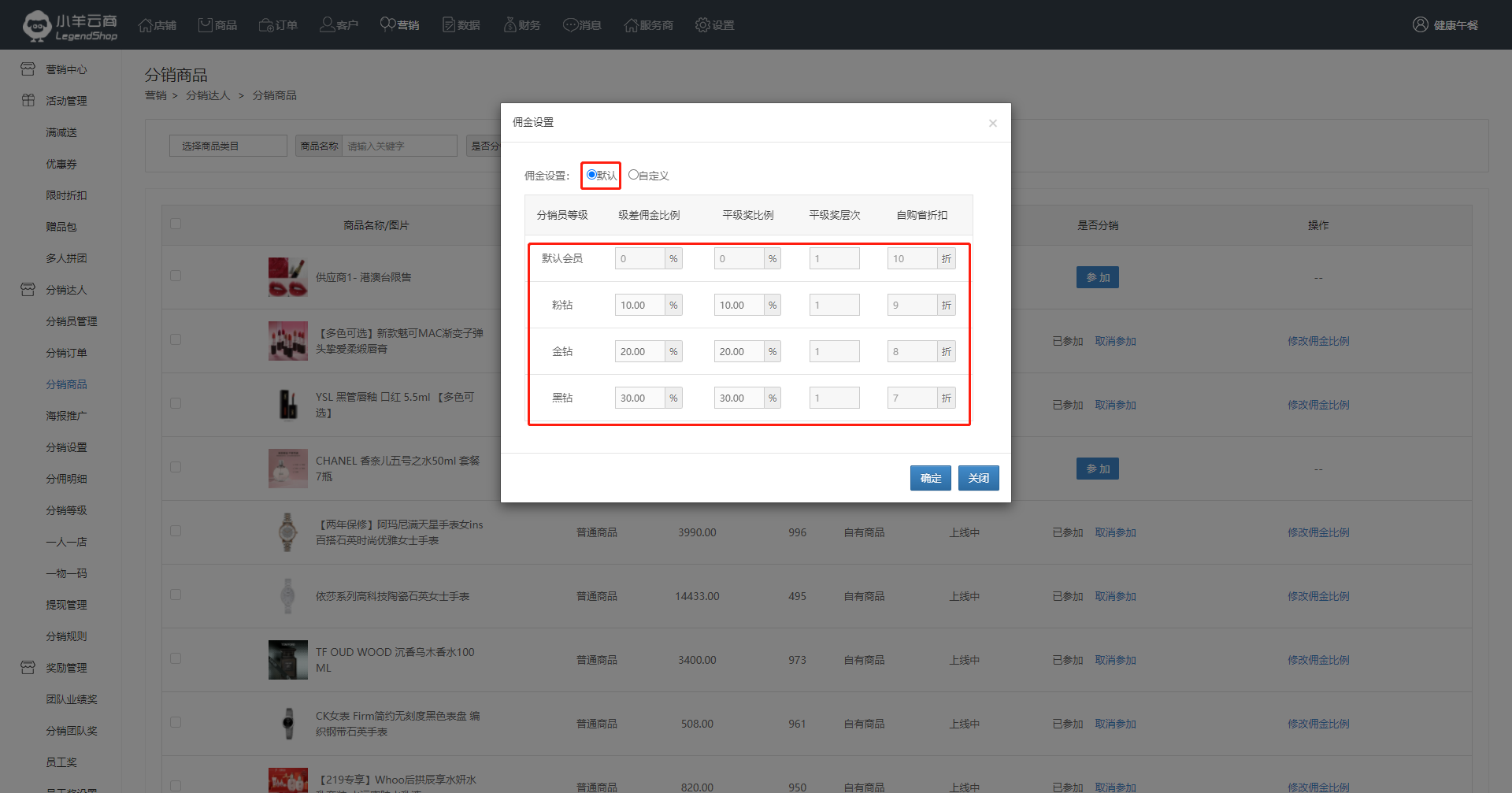Open the 订单 orders icon in navbar
The height and width of the screenshot is (793, 1512).
[x=267, y=25]
